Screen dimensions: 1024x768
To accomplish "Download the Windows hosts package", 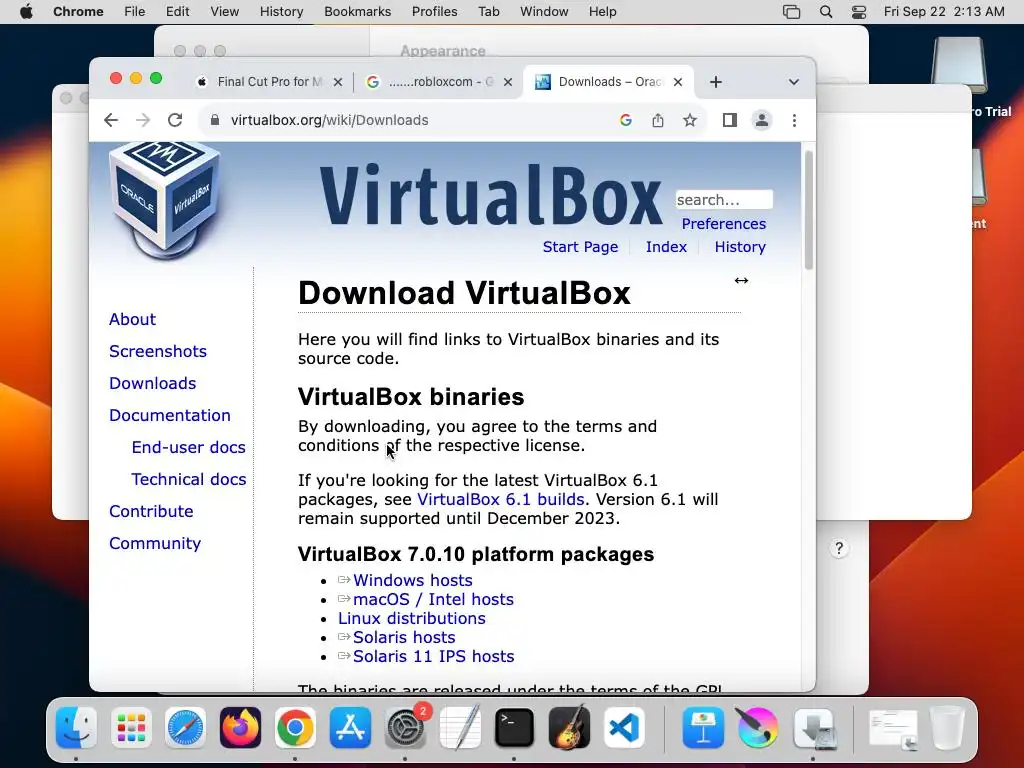I will pyautogui.click(x=413, y=581).
